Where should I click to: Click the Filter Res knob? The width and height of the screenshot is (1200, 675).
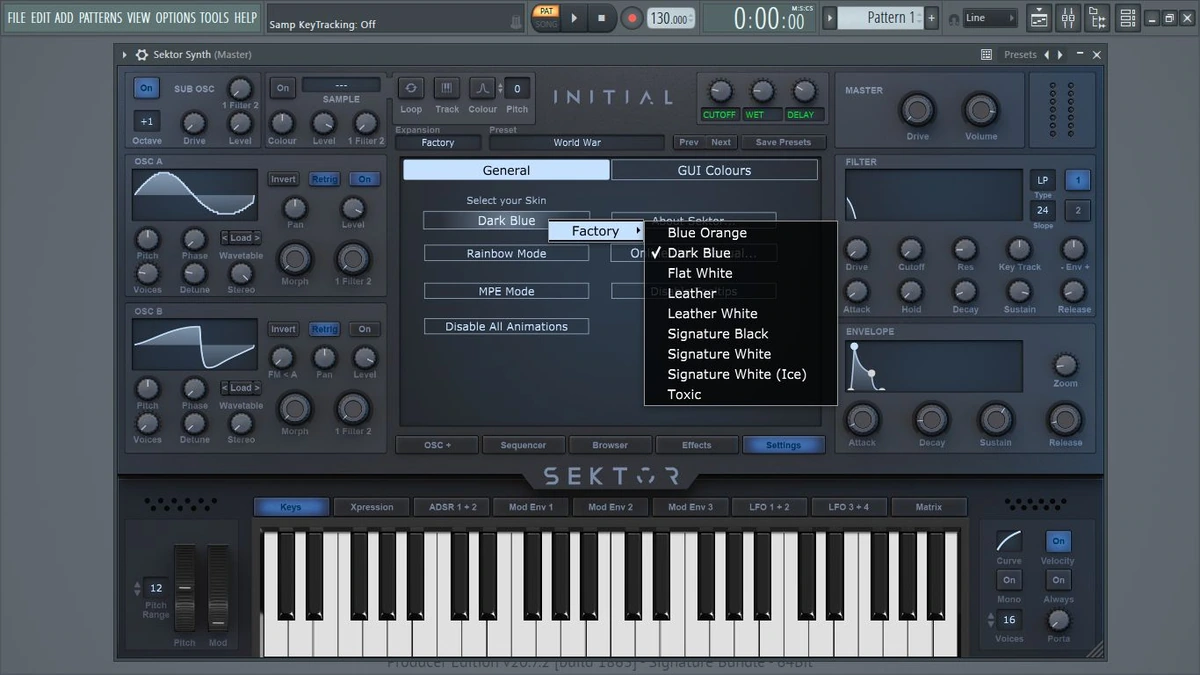point(965,249)
